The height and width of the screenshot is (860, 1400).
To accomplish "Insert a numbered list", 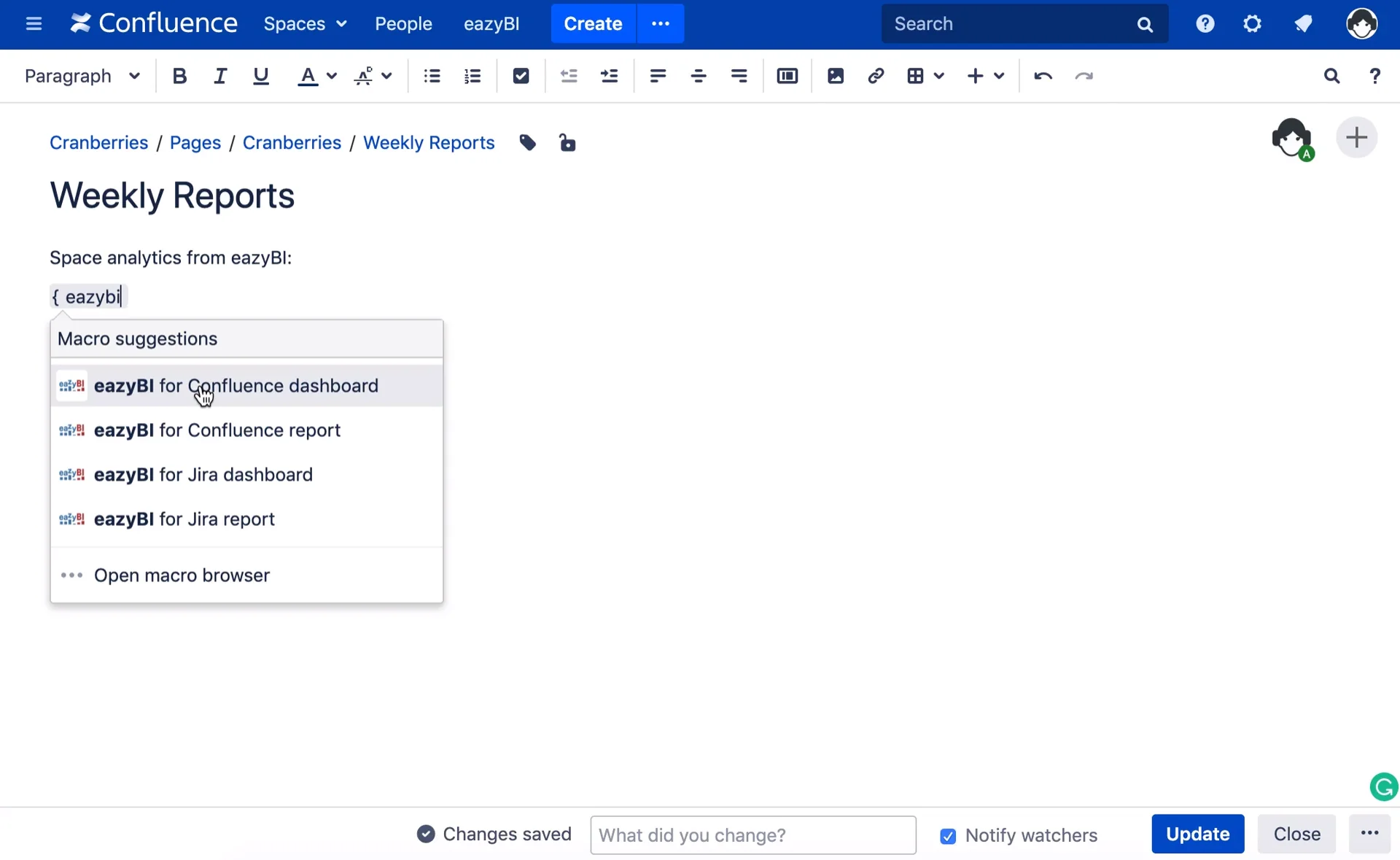I will point(472,76).
